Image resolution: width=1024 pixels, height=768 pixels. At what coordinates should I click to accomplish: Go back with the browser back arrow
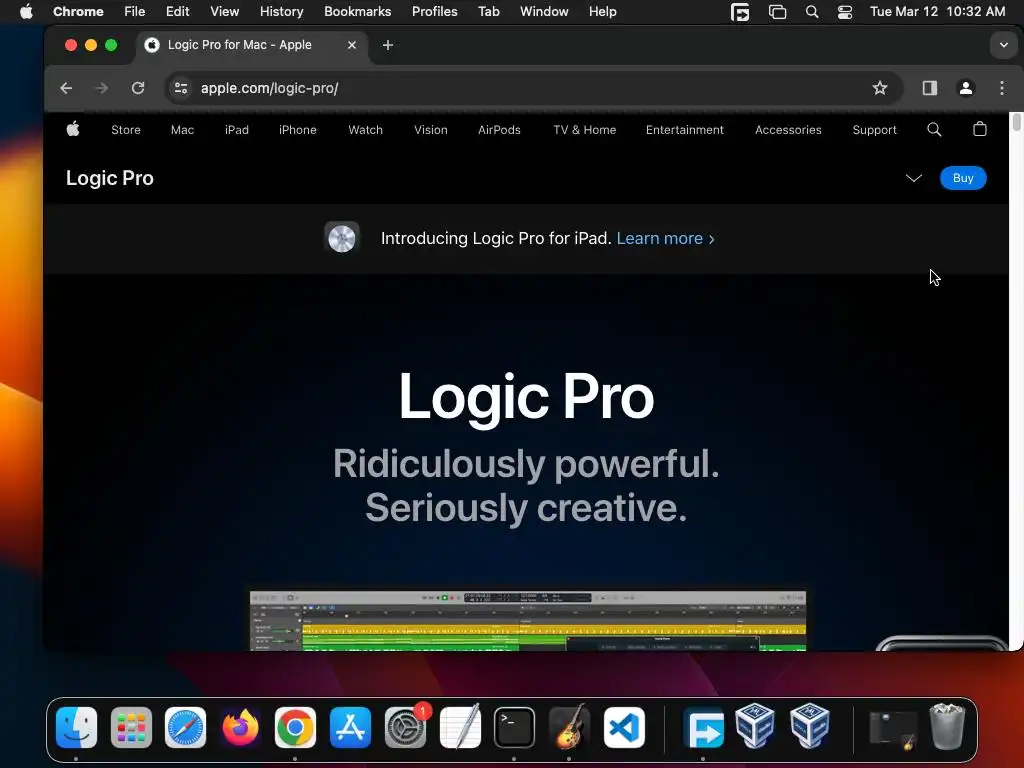pyautogui.click(x=66, y=88)
